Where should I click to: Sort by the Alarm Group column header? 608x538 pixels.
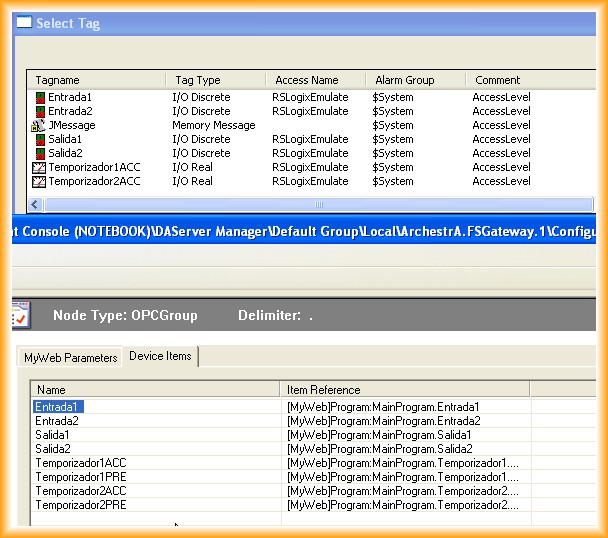coord(414,80)
